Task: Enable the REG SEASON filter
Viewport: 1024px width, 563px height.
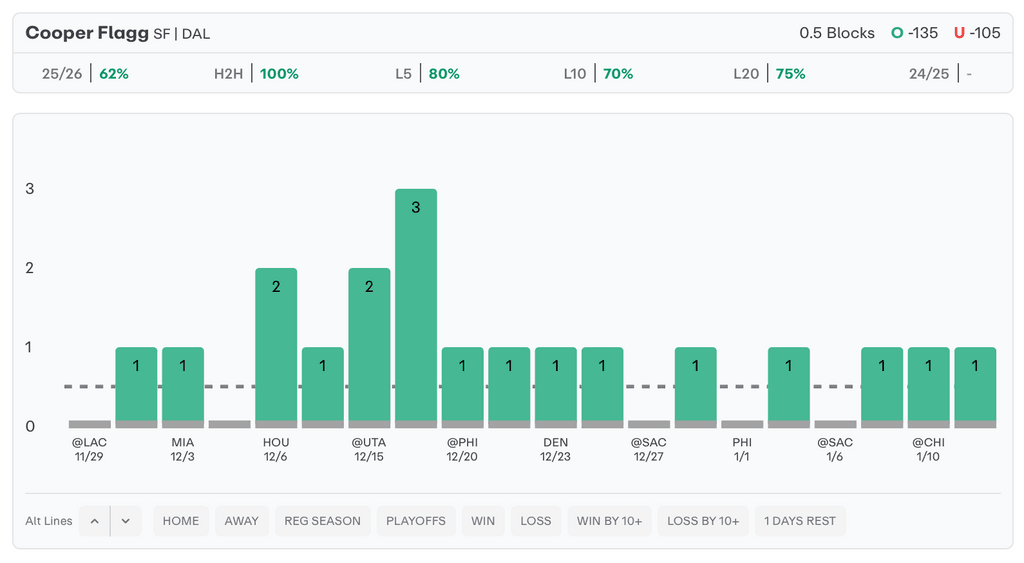Action: [x=322, y=521]
